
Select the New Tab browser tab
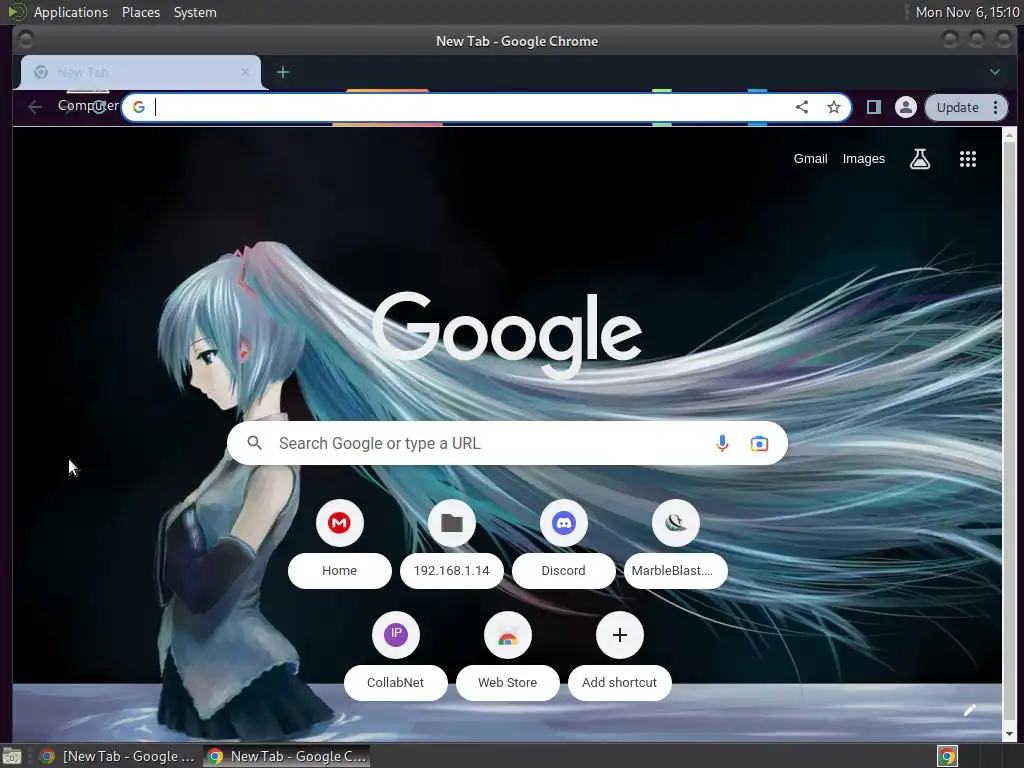coord(140,72)
